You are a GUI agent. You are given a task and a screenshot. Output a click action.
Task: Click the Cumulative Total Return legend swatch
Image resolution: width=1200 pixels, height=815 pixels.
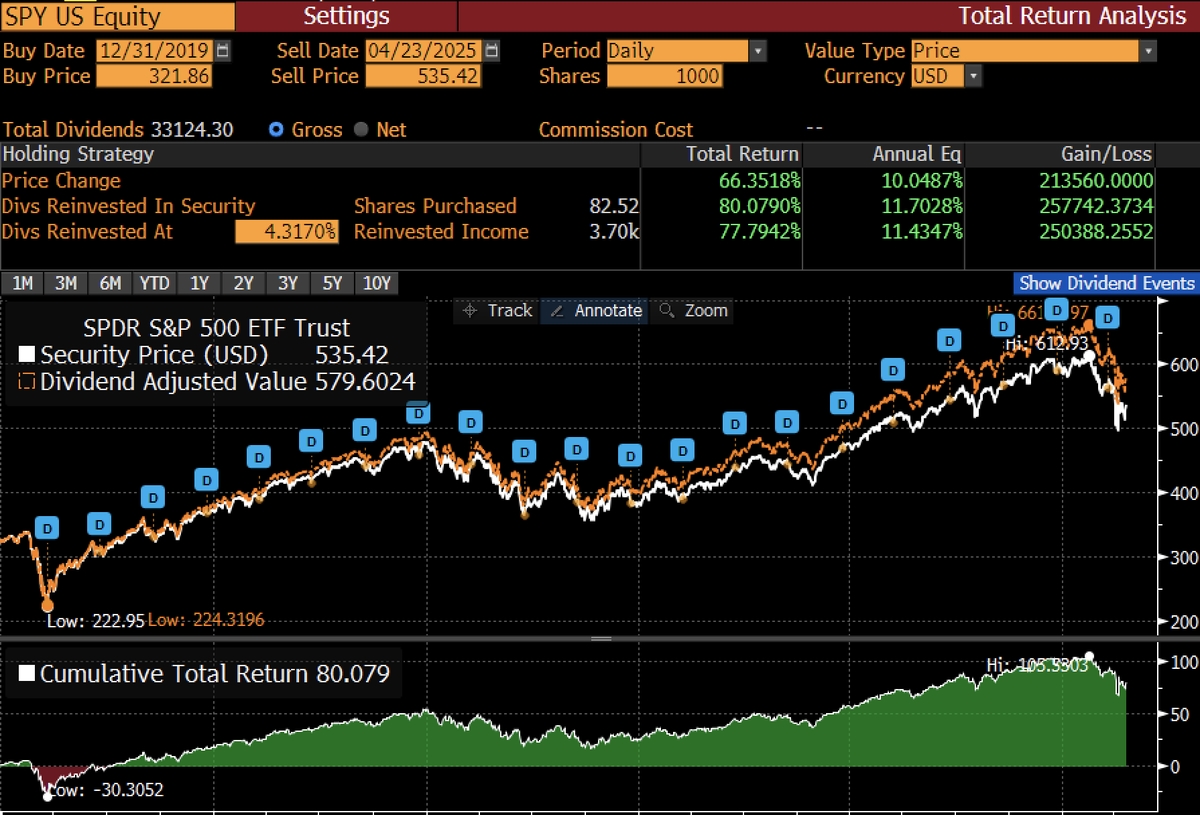tap(27, 674)
